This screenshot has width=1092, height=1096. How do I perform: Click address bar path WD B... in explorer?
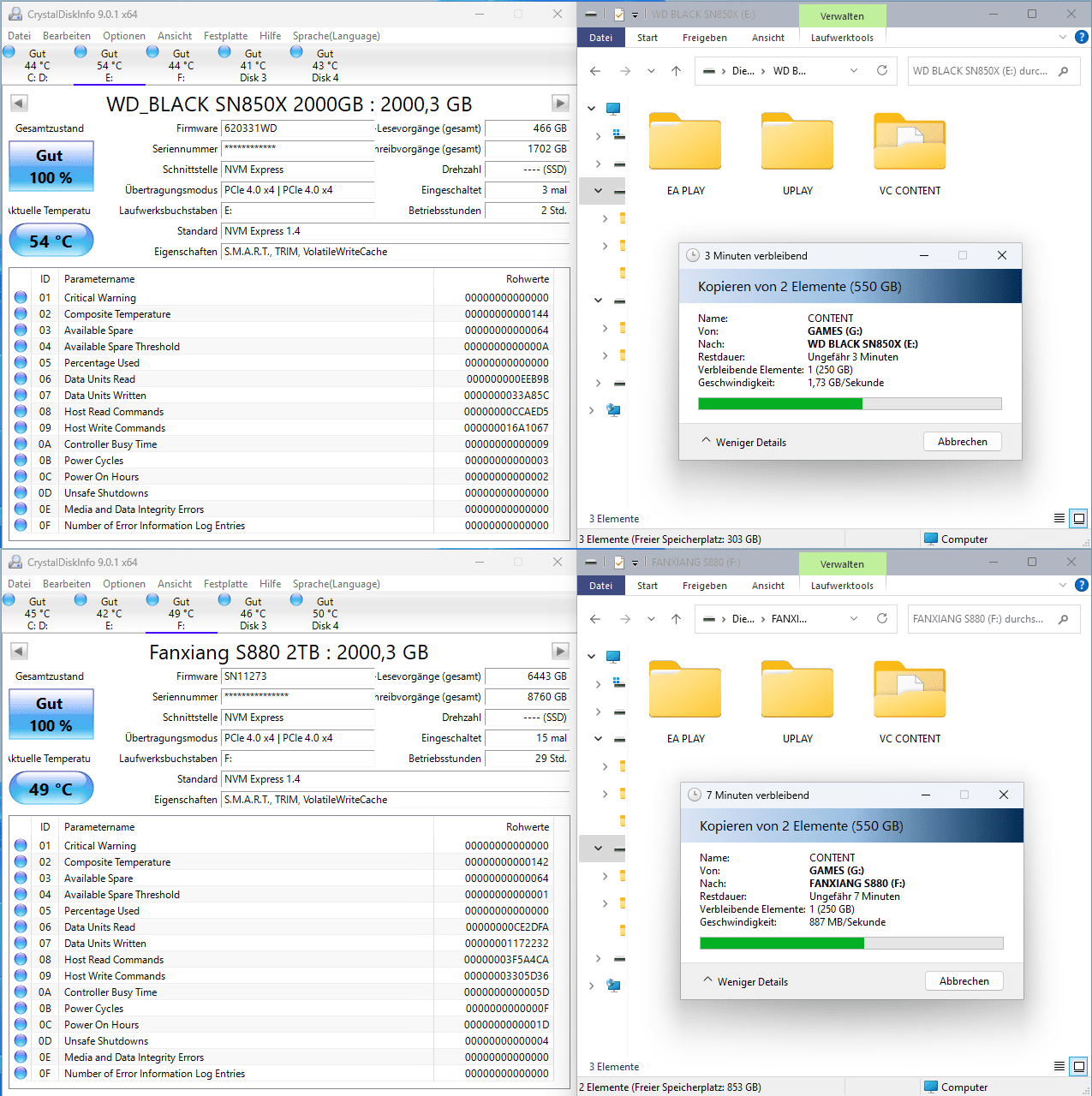(790, 71)
